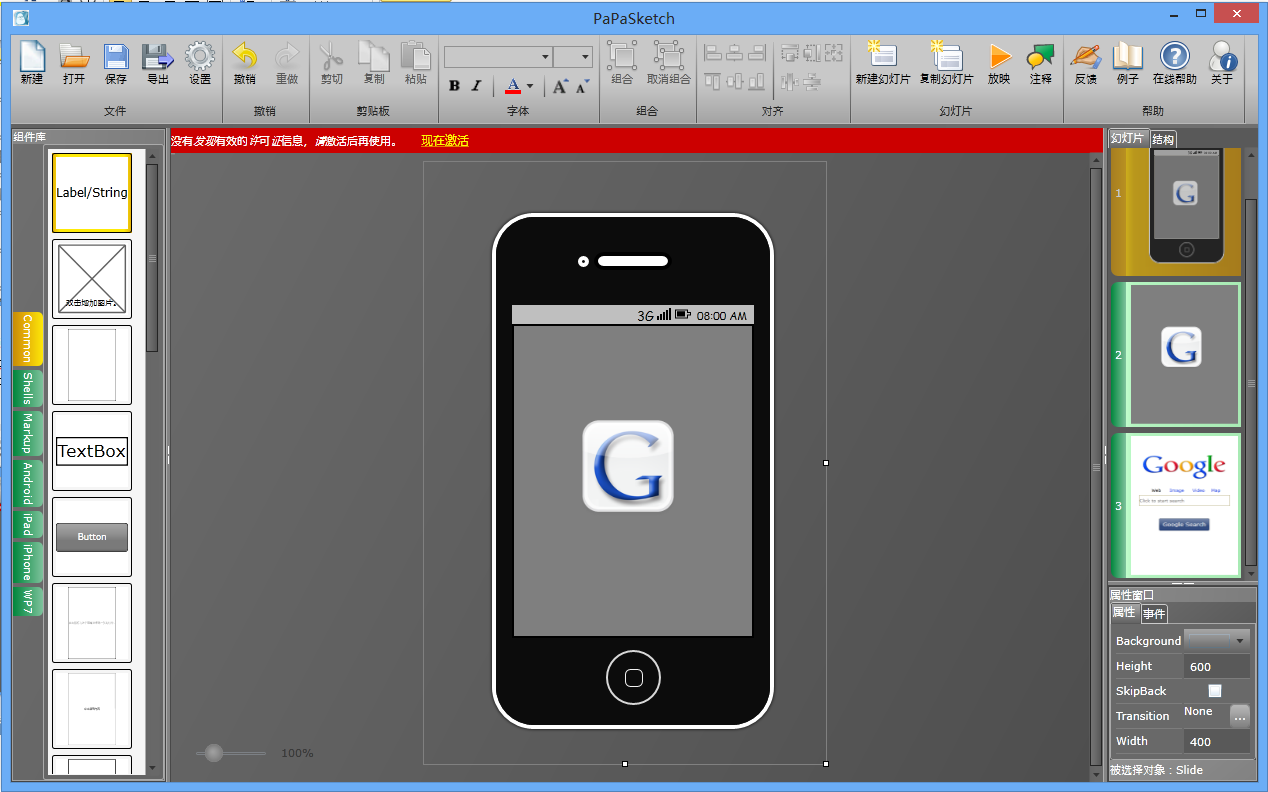Open 设置 (Settings) gear icon

[200, 58]
